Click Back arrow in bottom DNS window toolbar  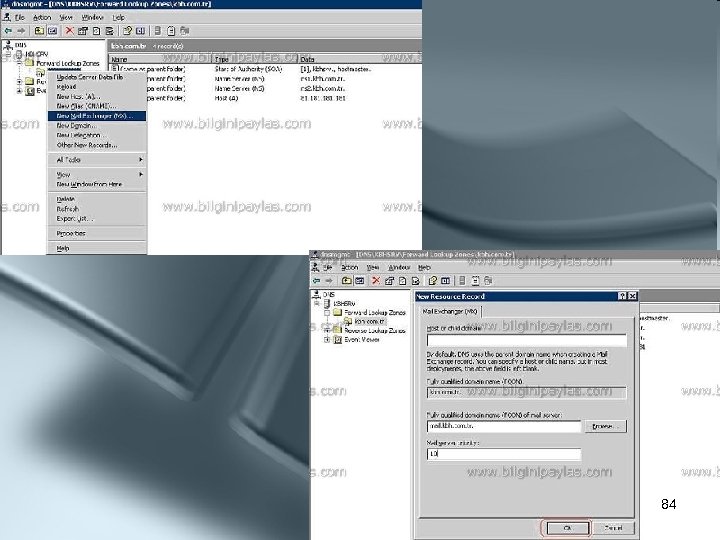coord(316,281)
